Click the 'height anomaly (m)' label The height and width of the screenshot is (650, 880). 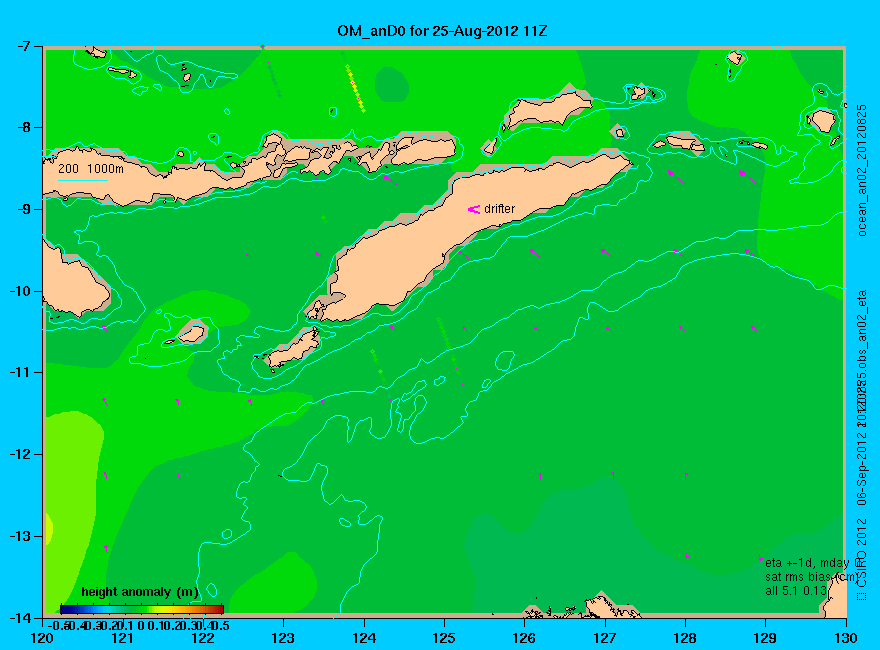click(x=140, y=592)
